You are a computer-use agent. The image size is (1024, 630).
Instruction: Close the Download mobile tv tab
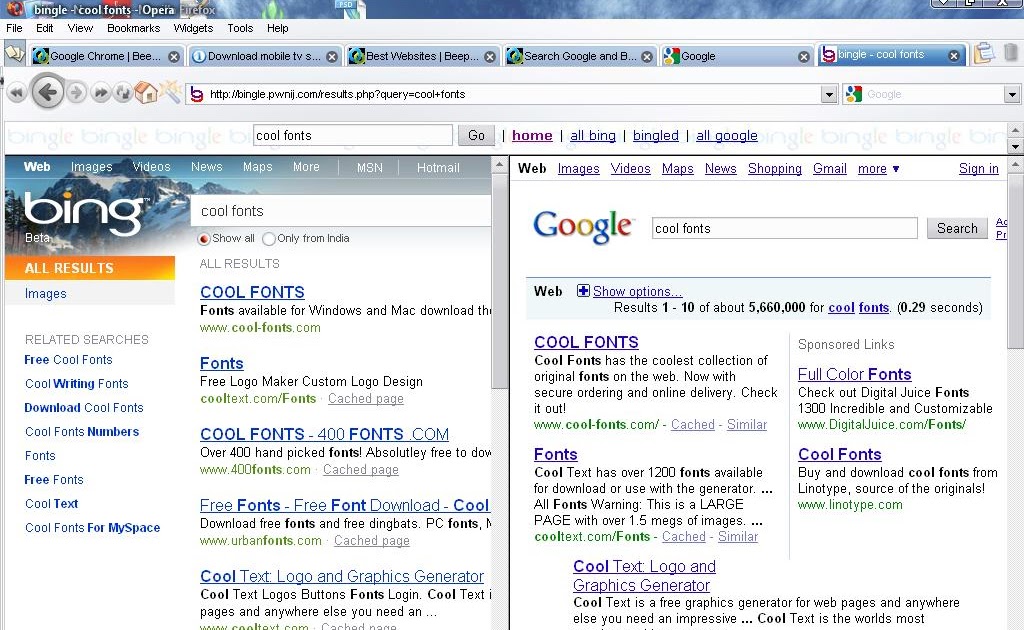[x=332, y=57]
